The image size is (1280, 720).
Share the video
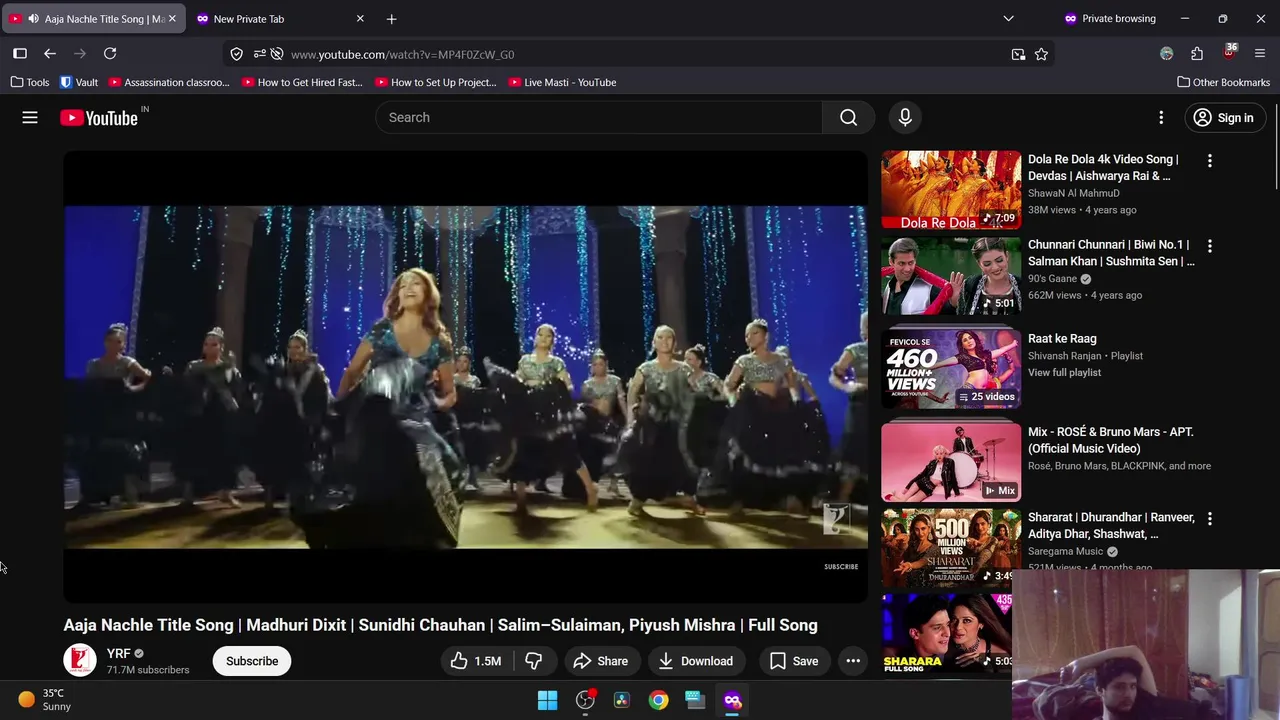(600, 661)
